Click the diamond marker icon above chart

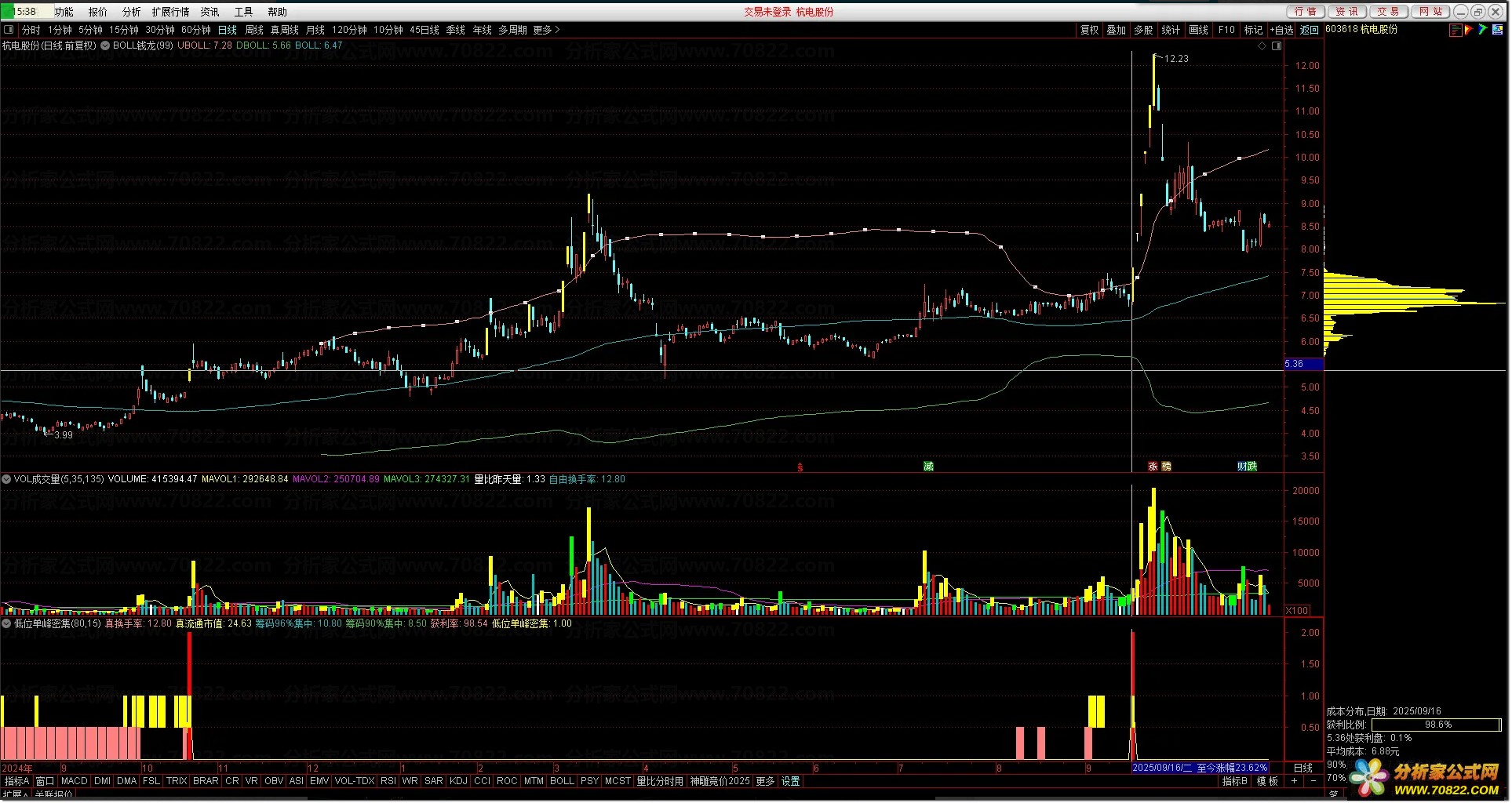tap(1262, 45)
